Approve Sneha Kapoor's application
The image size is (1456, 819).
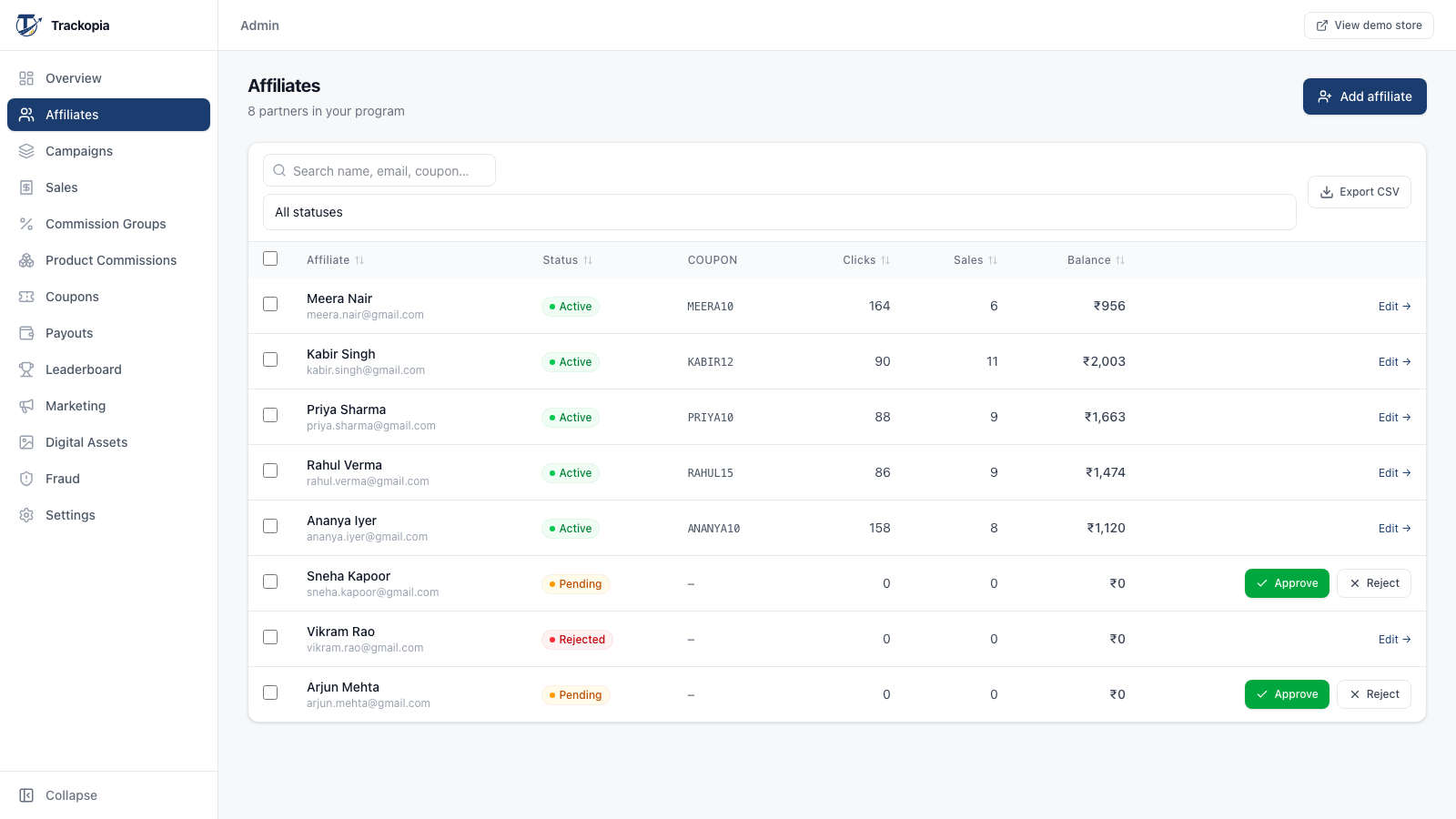(1287, 583)
